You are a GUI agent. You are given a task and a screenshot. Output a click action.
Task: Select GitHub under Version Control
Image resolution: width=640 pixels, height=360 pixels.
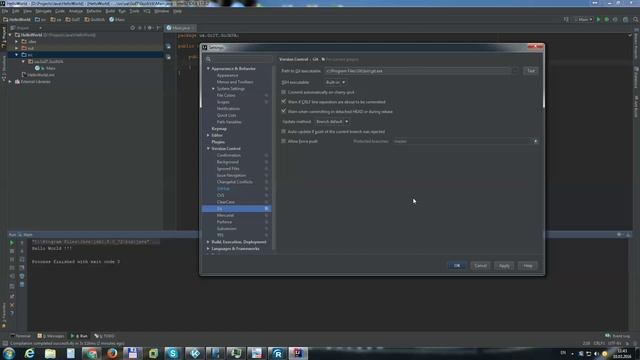point(223,189)
